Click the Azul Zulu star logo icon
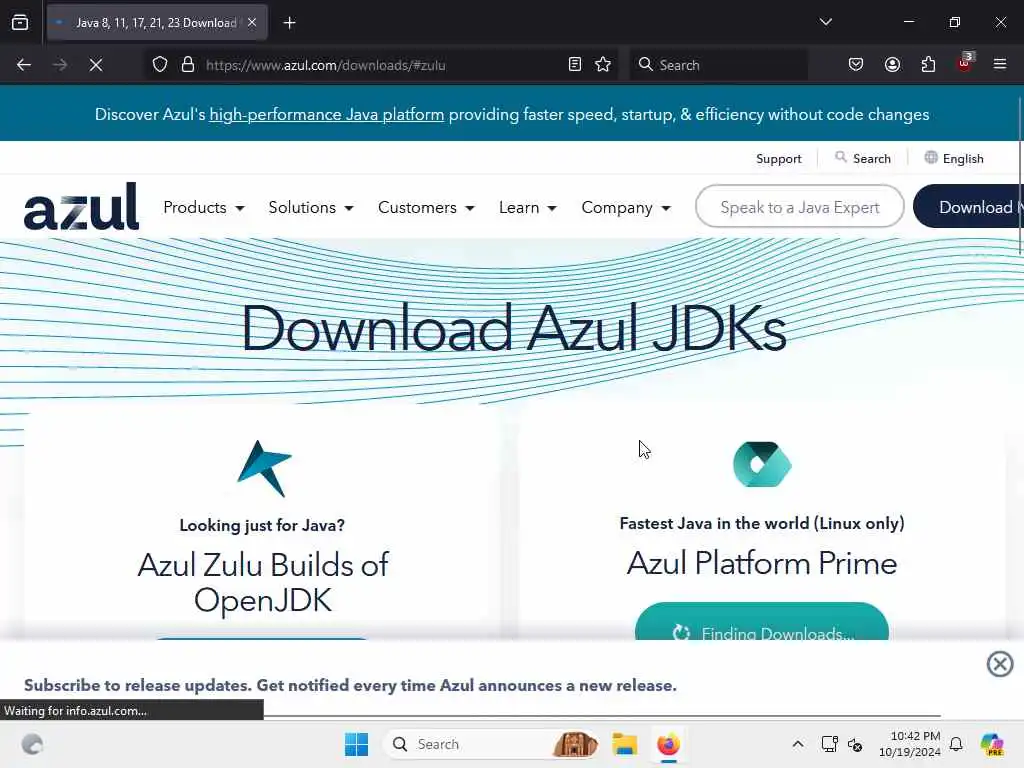Viewport: 1024px width, 768px height. coord(264,468)
